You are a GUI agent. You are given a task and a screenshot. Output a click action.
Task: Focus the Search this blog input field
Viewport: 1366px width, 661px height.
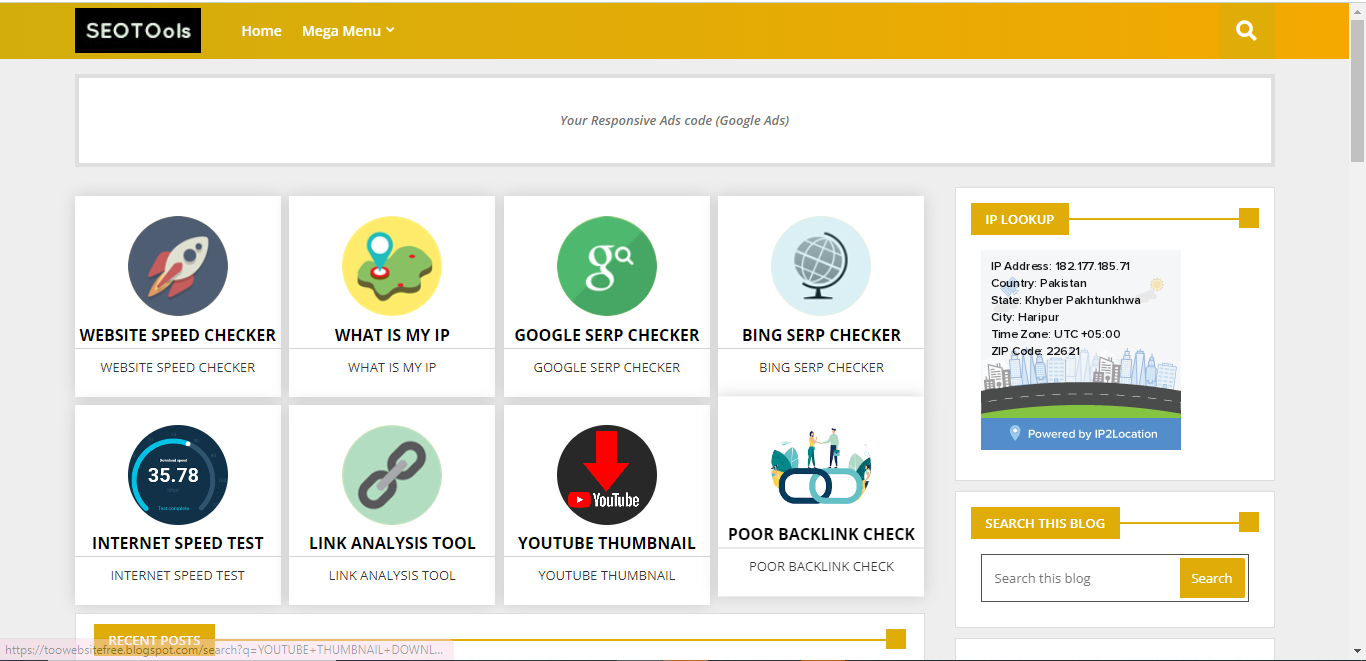coord(1081,578)
